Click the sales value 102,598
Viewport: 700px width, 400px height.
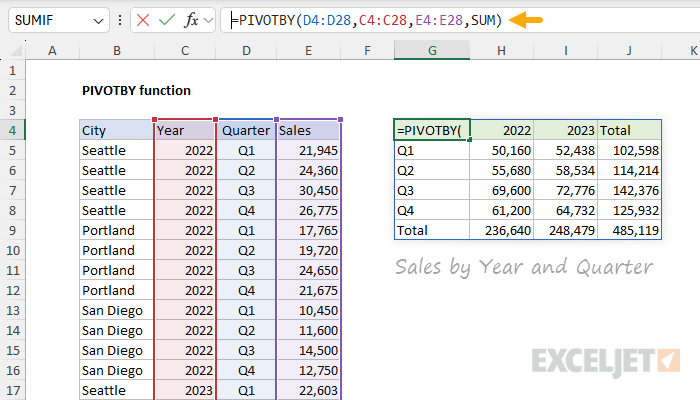click(629, 150)
